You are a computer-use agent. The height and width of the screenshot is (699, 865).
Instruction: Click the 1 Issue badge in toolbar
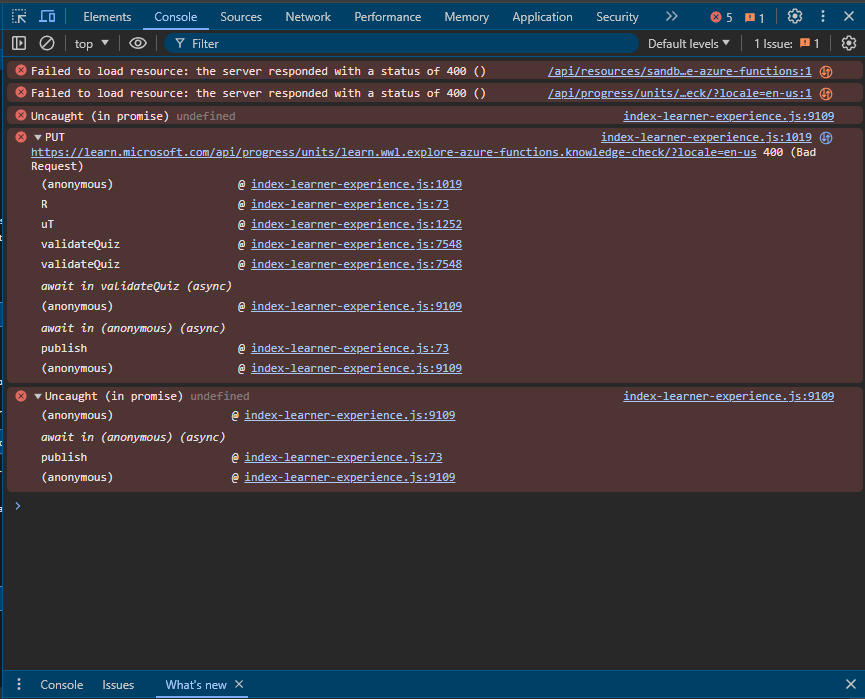[x=787, y=44]
